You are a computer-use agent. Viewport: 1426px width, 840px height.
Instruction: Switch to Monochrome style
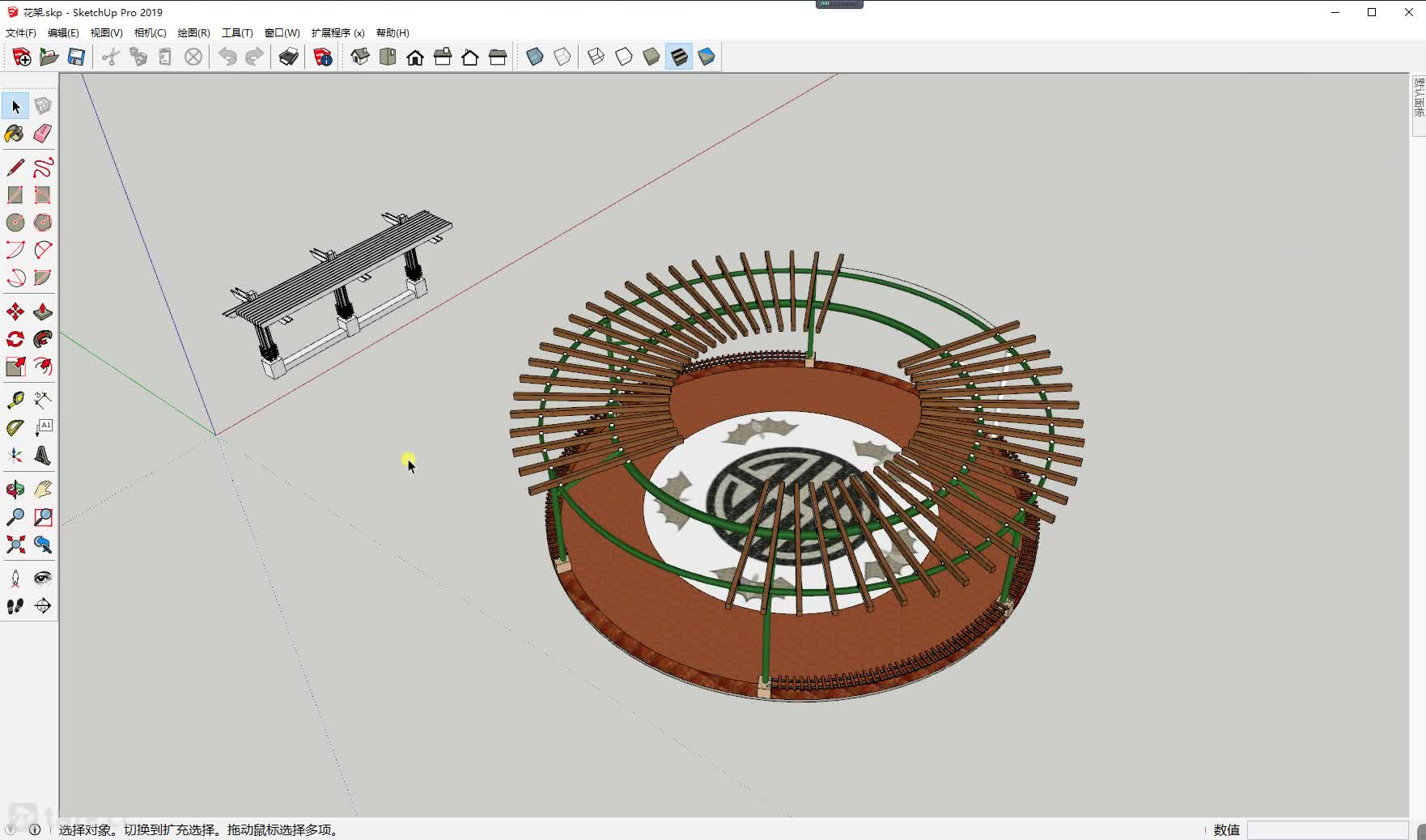707,57
